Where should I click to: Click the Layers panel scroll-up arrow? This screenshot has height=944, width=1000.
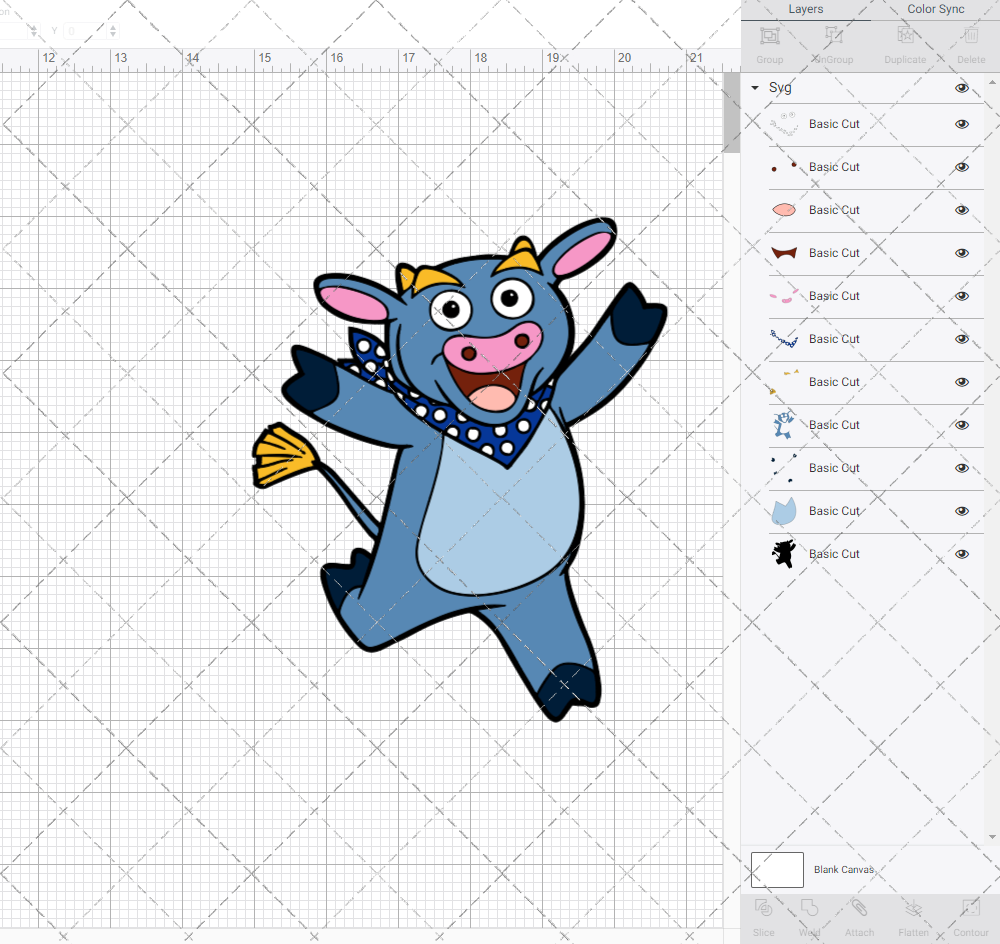(x=992, y=82)
